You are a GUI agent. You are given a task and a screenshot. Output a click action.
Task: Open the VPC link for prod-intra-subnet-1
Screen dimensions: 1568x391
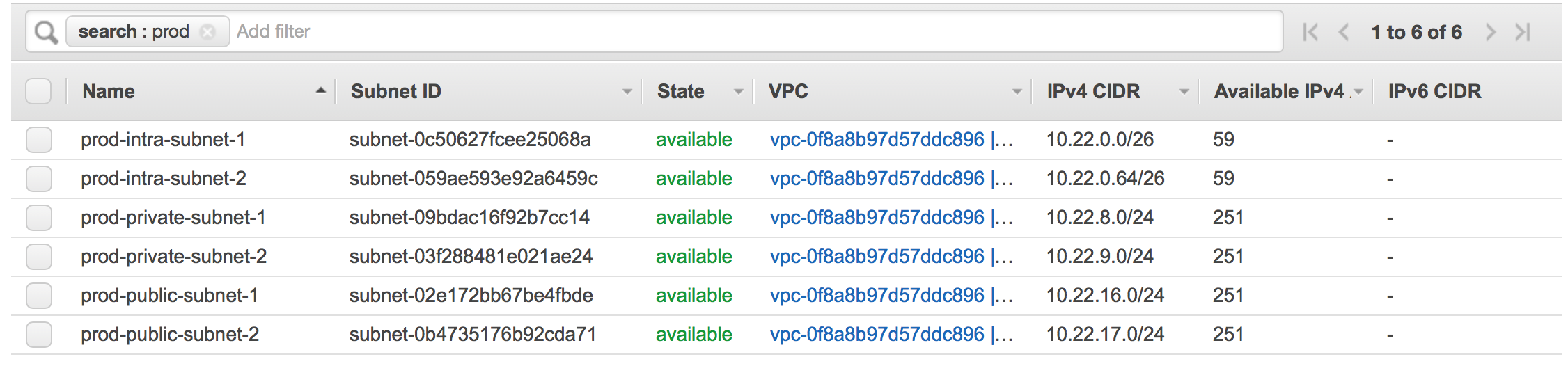coord(877,140)
